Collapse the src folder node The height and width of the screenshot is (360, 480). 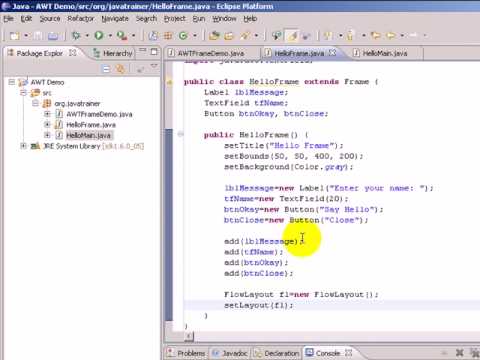click(x=23, y=93)
